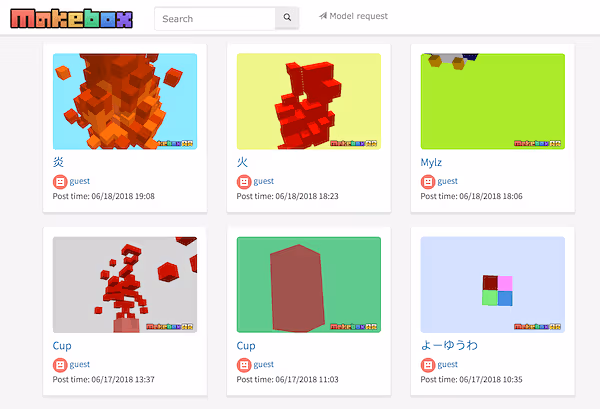Click guest avatar icon under Mylz
Screen dimensions: 600x409
click(x=428, y=182)
